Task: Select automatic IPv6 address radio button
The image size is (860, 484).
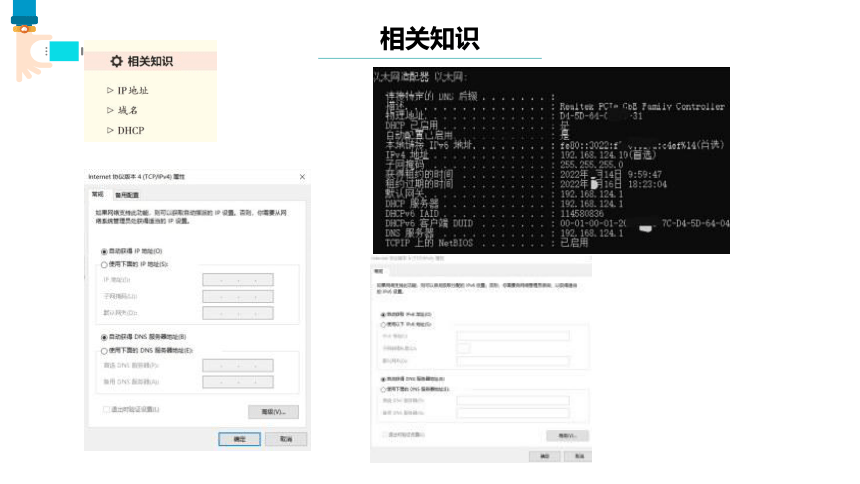Action: [x=383, y=315]
